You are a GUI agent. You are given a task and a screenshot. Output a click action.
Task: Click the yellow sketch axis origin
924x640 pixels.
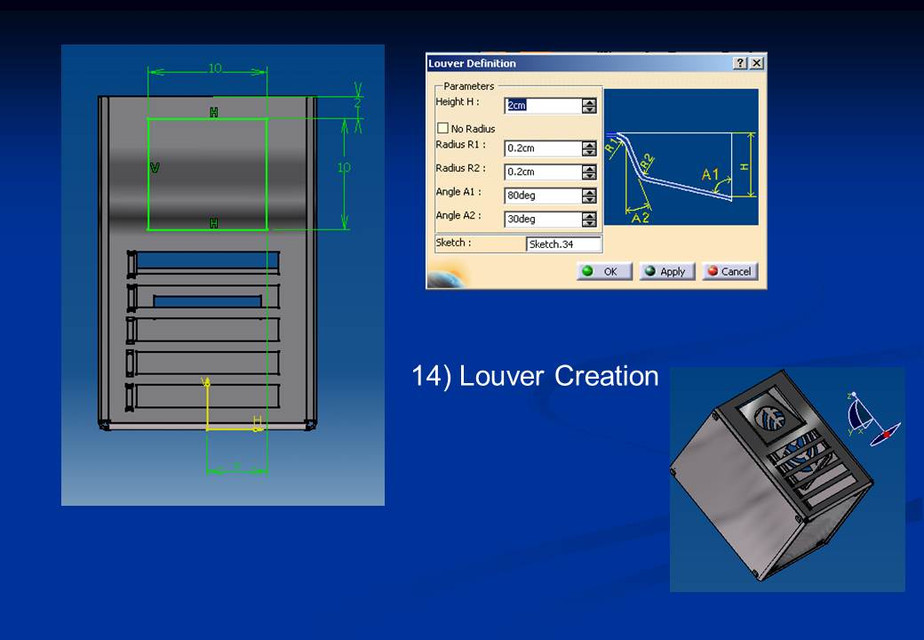click(x=207, y=429)
